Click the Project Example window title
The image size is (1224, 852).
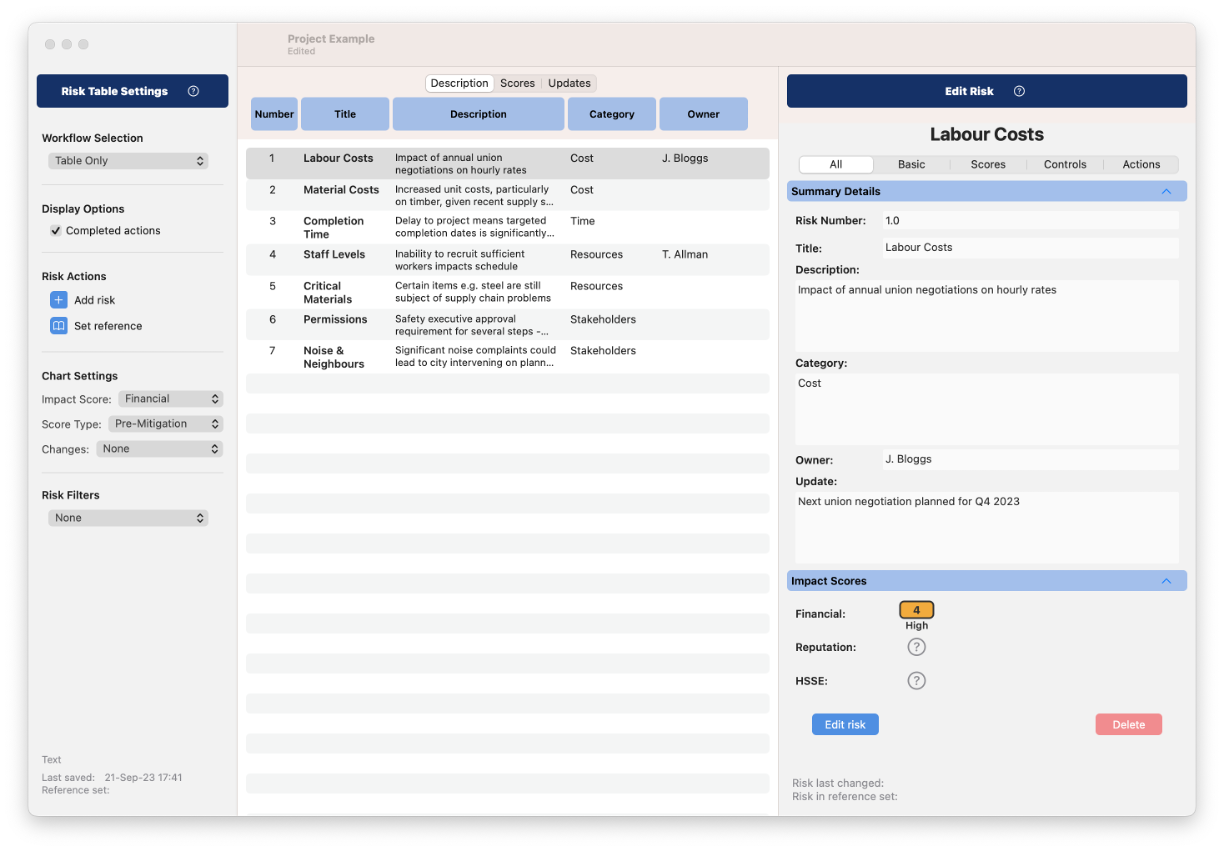click(x=331, y=39)
